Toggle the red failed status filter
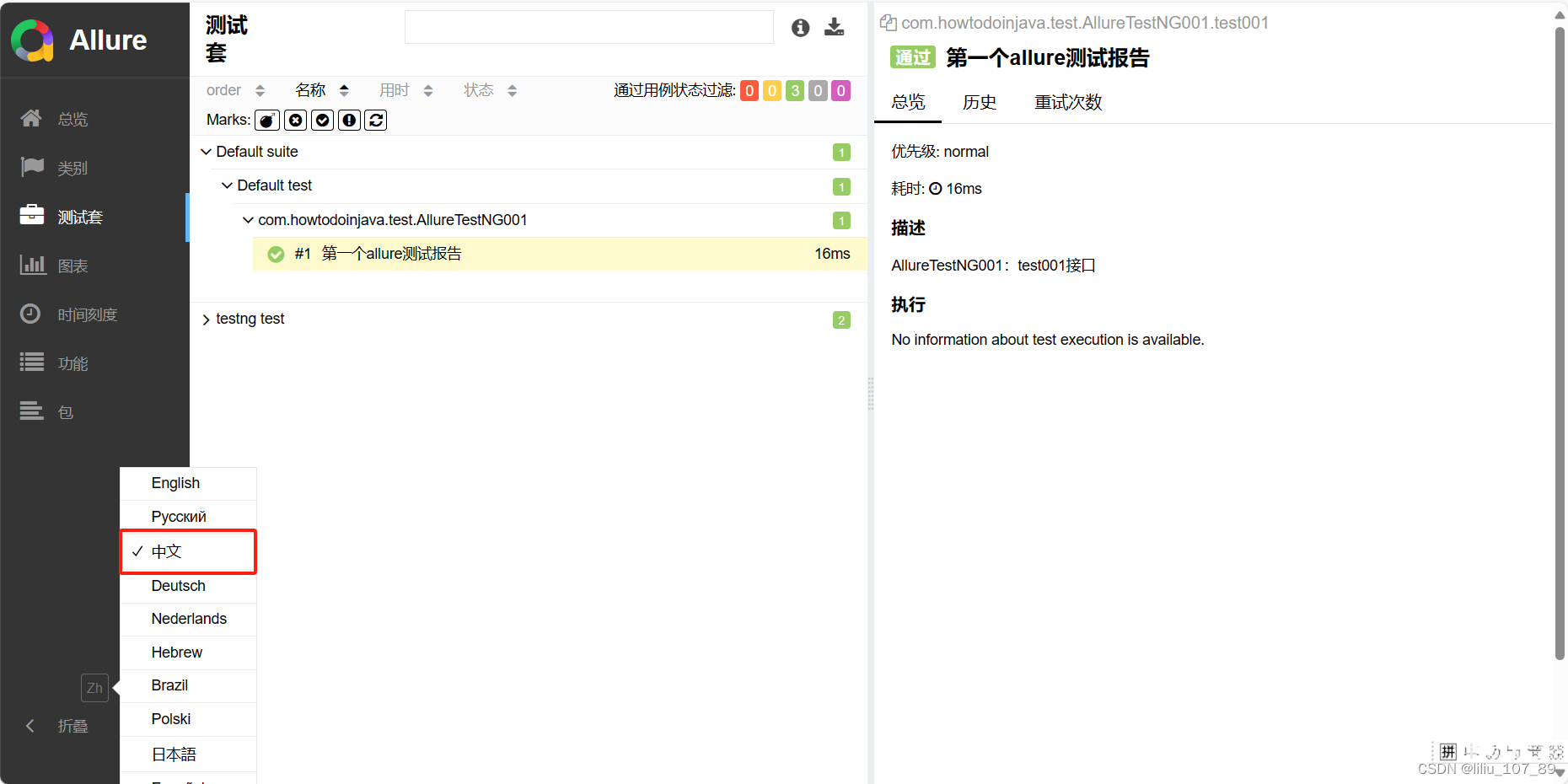 tap(749, 91)
